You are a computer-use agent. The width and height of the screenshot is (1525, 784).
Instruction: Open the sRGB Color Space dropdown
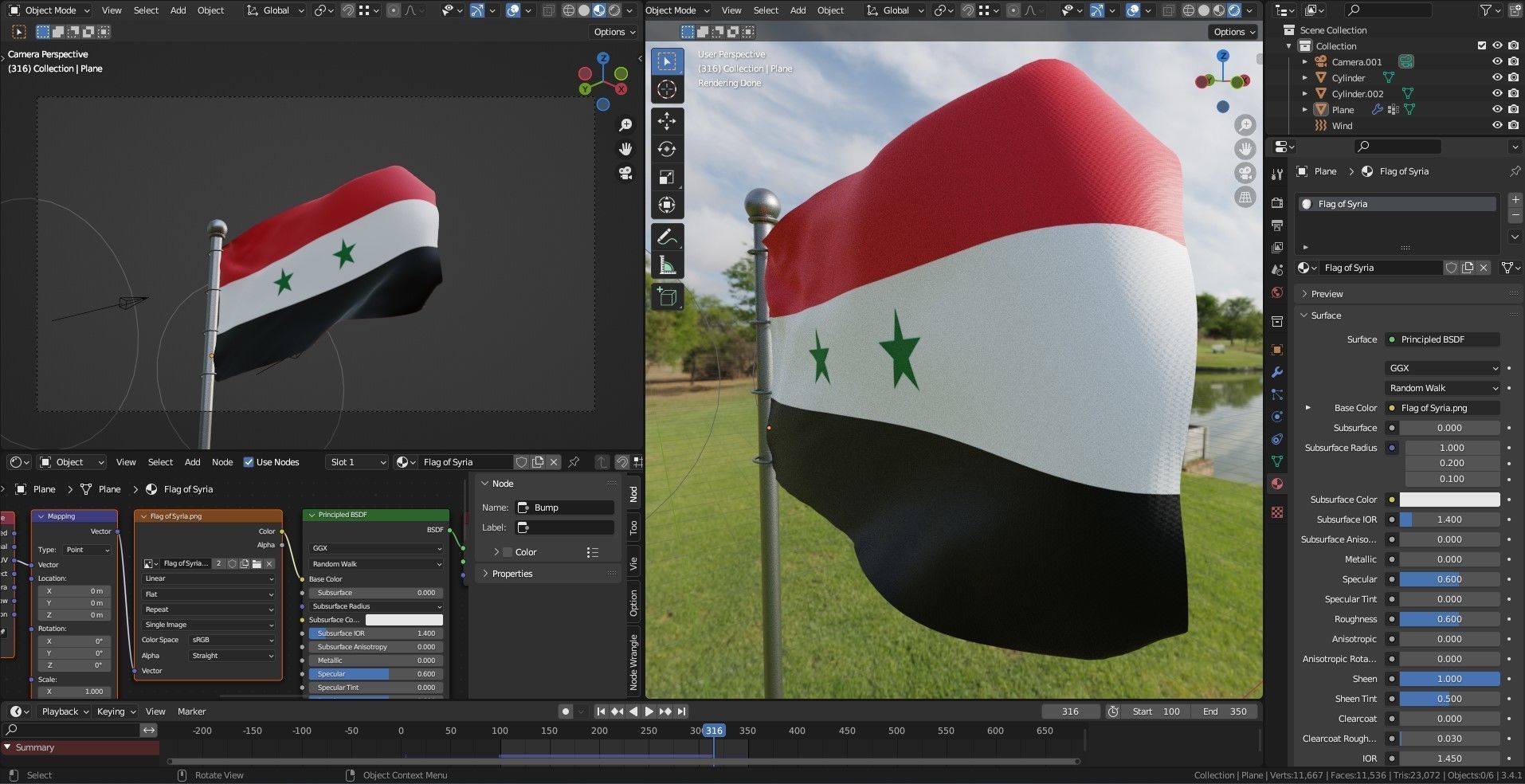tap(232, 640)
